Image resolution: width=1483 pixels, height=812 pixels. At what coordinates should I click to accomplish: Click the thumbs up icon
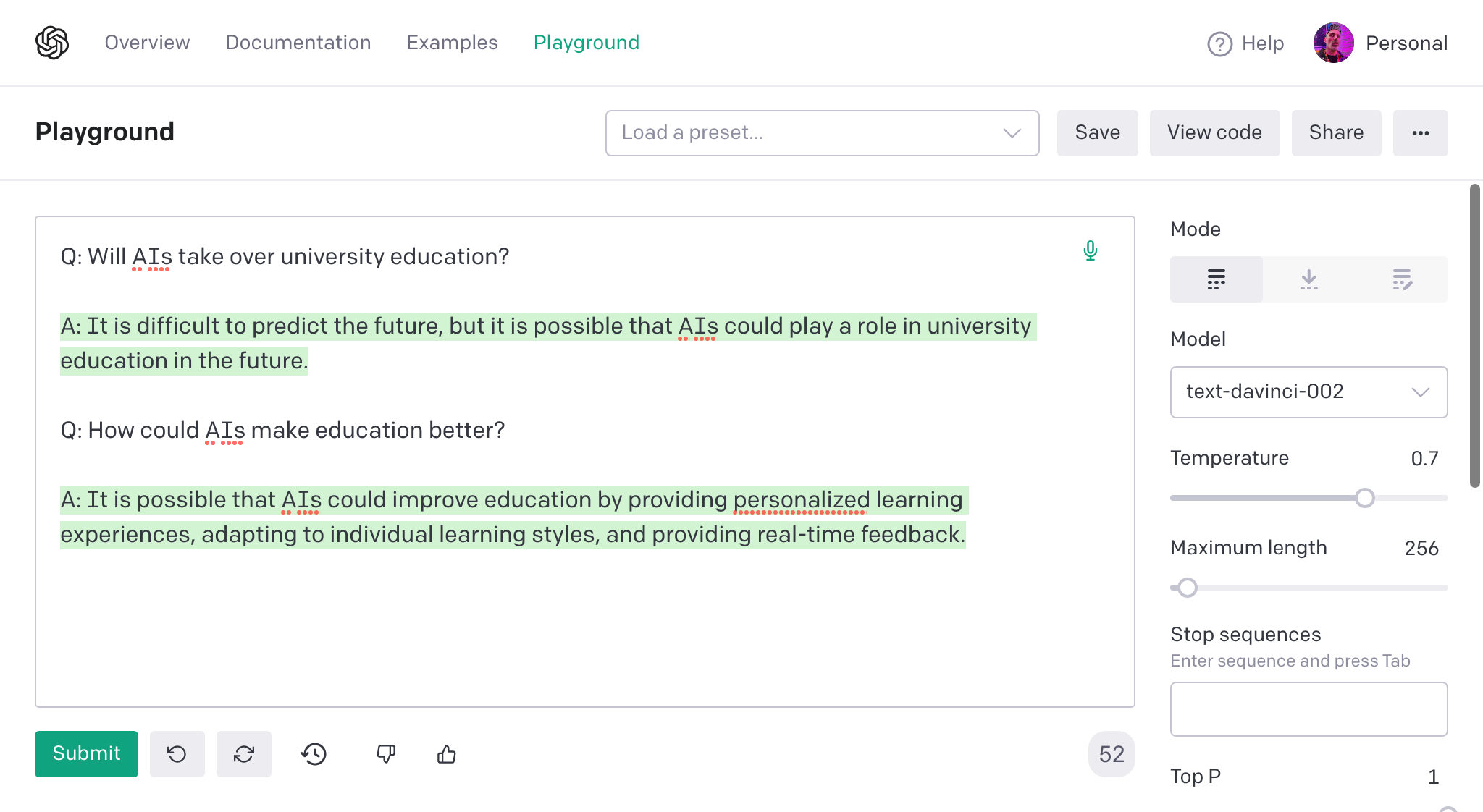(x=447, y=754)
